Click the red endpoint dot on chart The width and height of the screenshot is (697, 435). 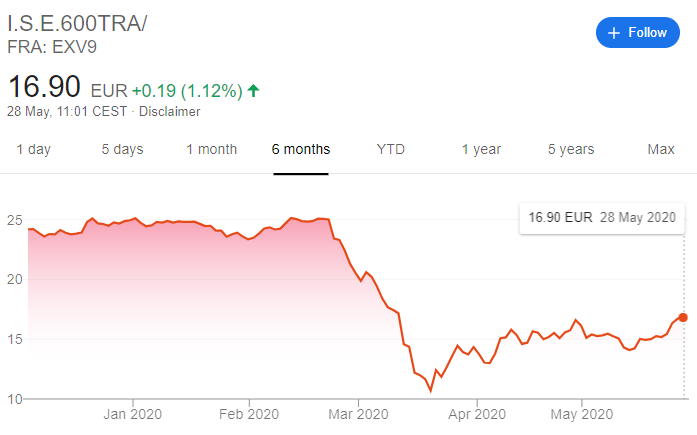(683, 317)
